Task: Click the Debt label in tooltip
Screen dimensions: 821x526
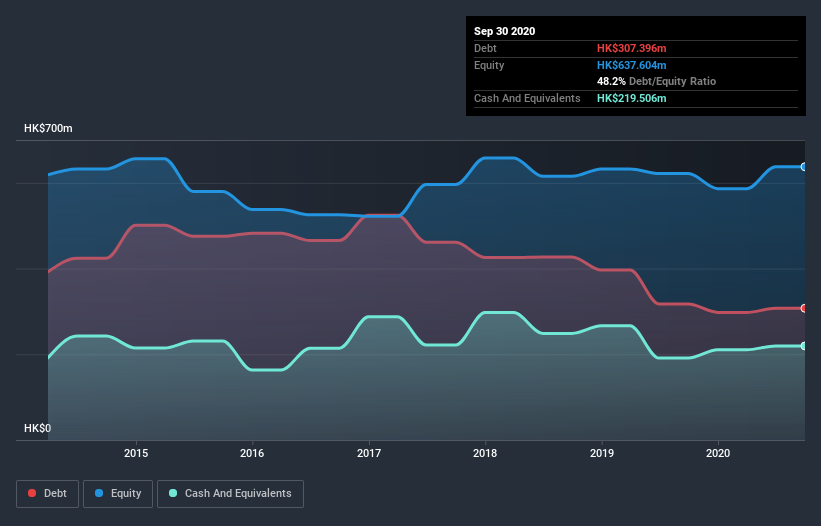Action: click(x=485, y=48)
